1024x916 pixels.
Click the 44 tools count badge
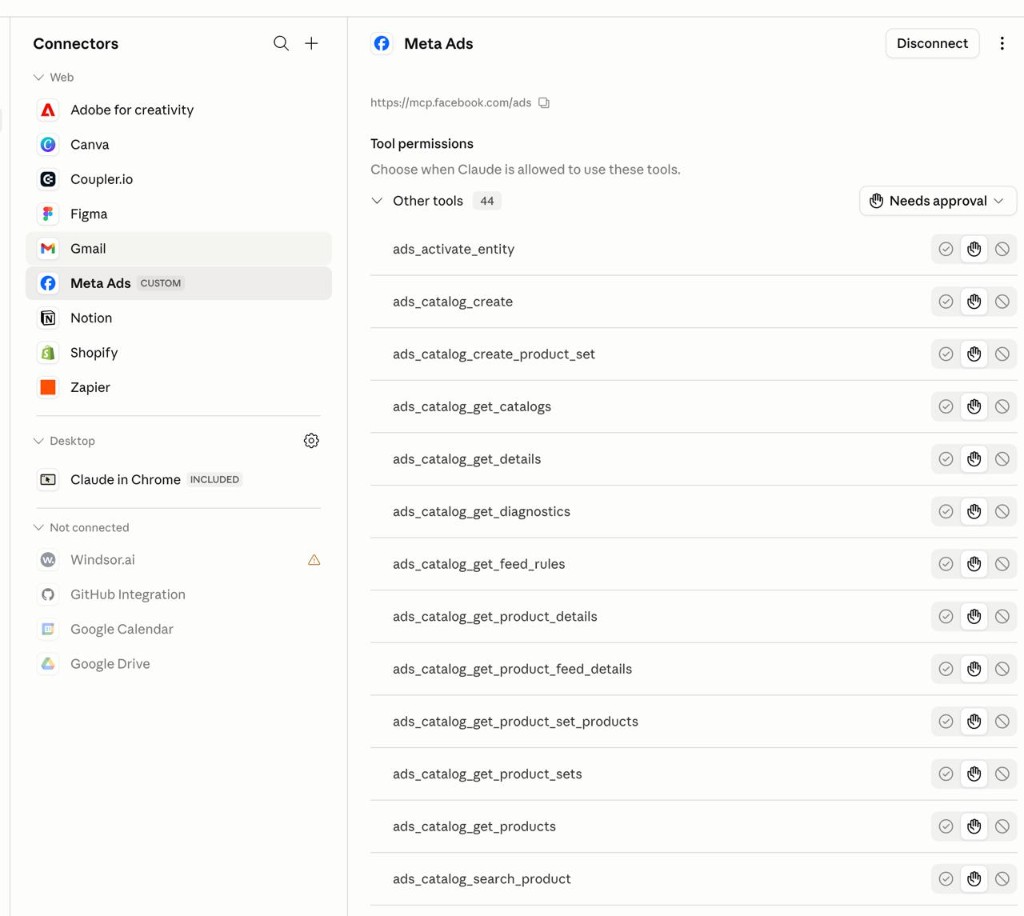tap(487, 201)
